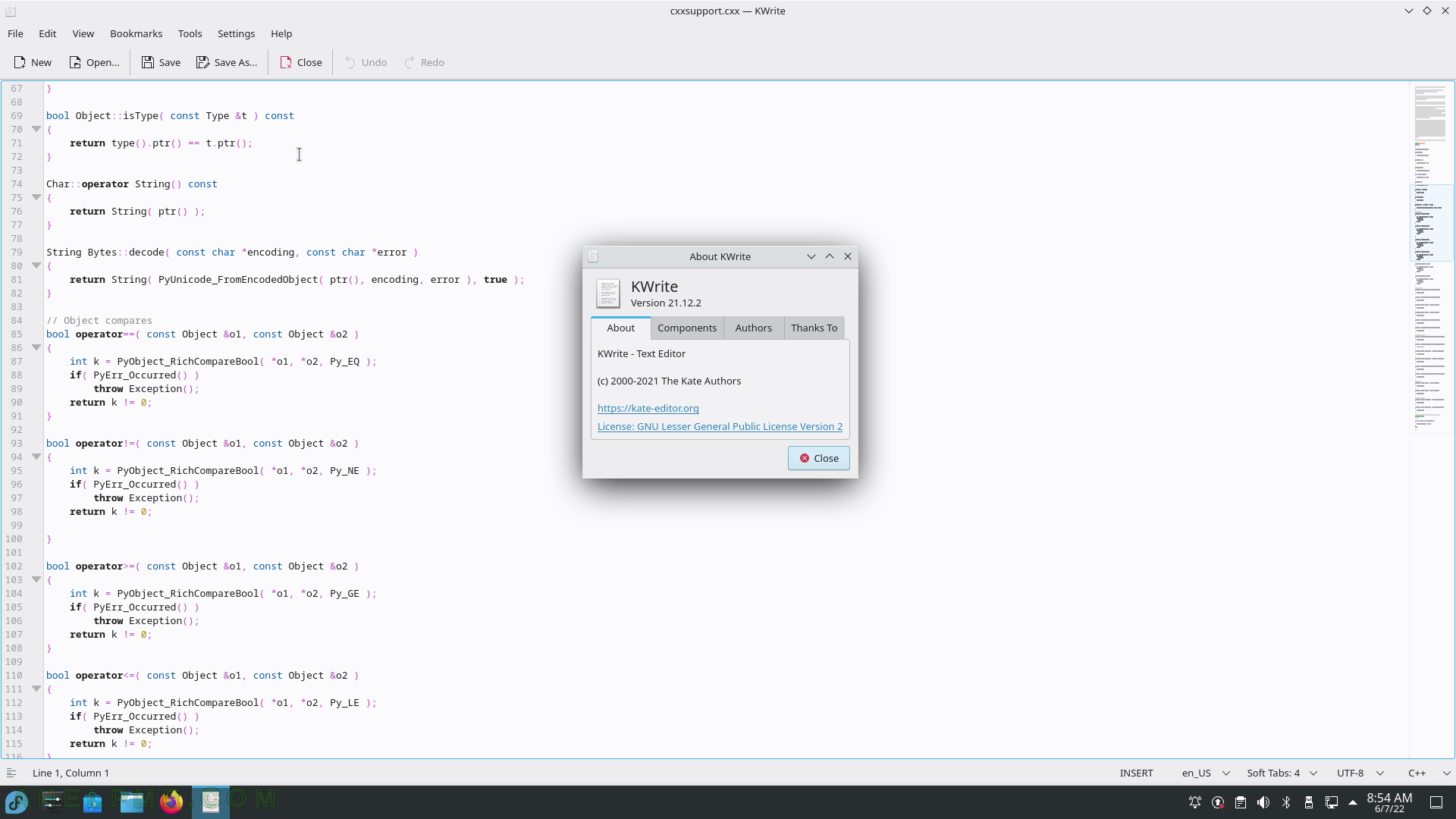The width and height of the screenshot is (1456, 819).
Task: Click the Undo toolbar button
Action: click(x=366, y=62)
